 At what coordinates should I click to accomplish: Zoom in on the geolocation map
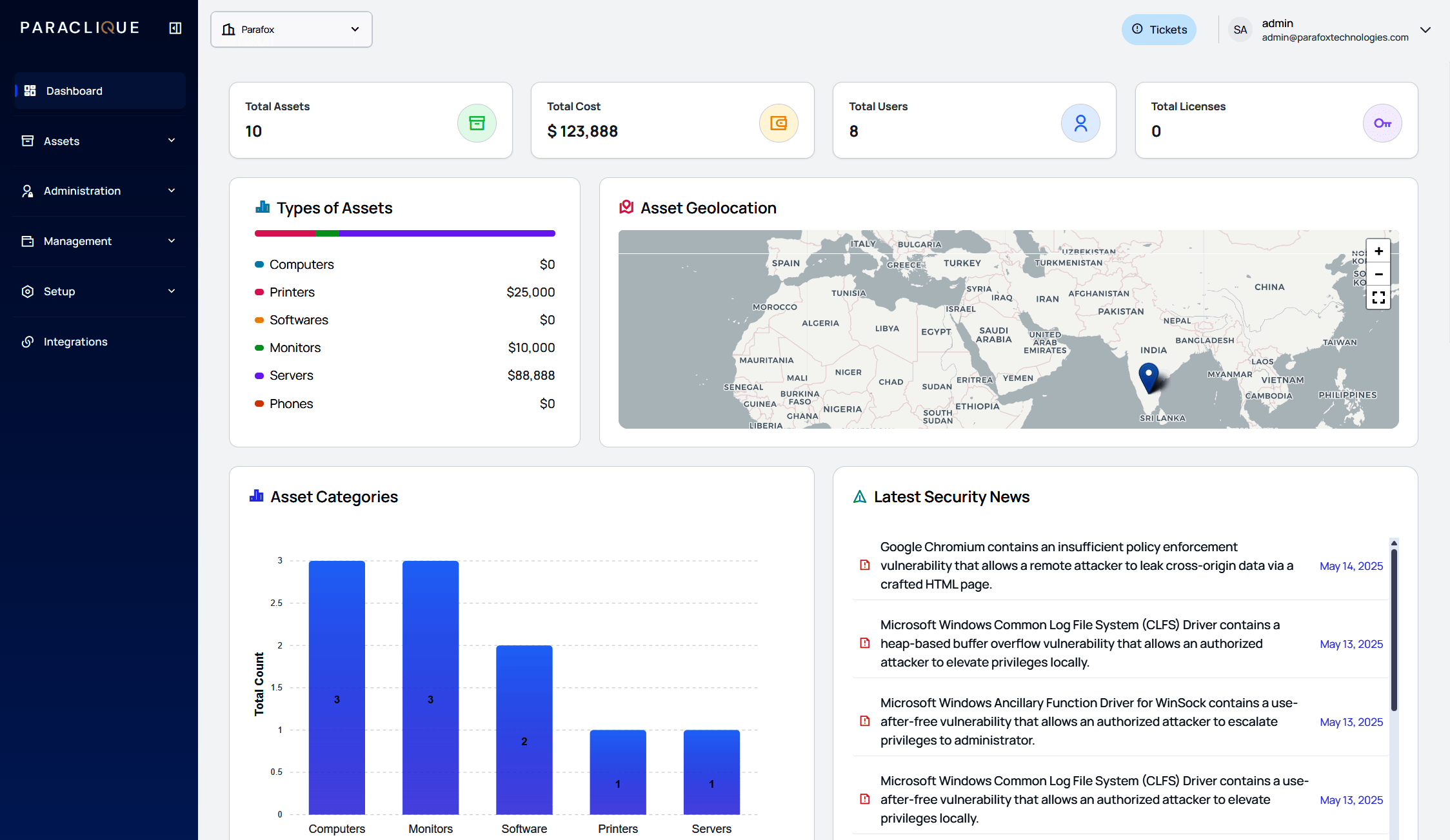pos(1378,251)
